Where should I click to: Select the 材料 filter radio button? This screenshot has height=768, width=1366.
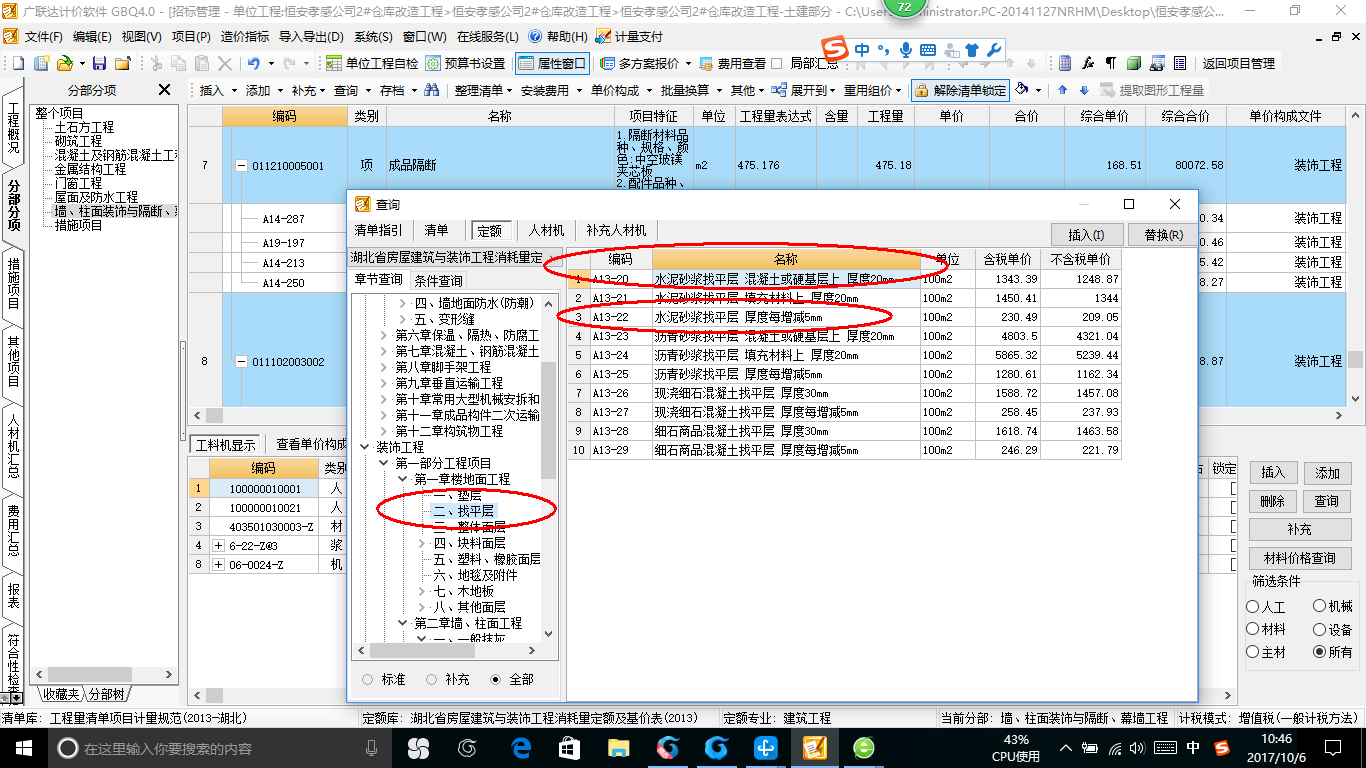1253,630
